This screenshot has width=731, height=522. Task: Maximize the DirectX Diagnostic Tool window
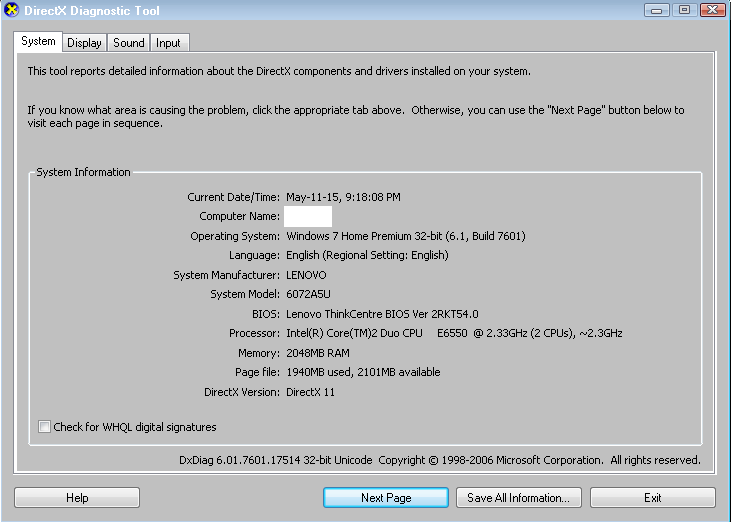click(x=684, y=10)
